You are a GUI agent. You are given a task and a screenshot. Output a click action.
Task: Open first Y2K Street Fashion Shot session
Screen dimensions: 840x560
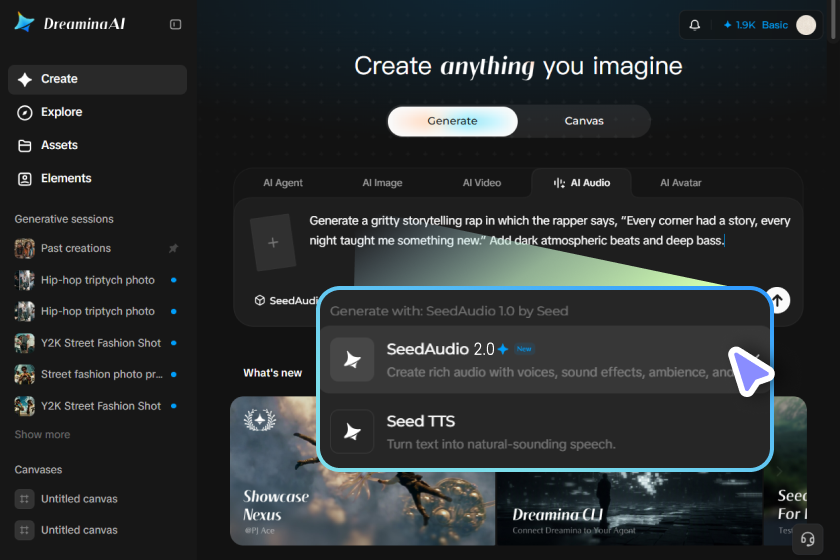click(x=96, y=343)
